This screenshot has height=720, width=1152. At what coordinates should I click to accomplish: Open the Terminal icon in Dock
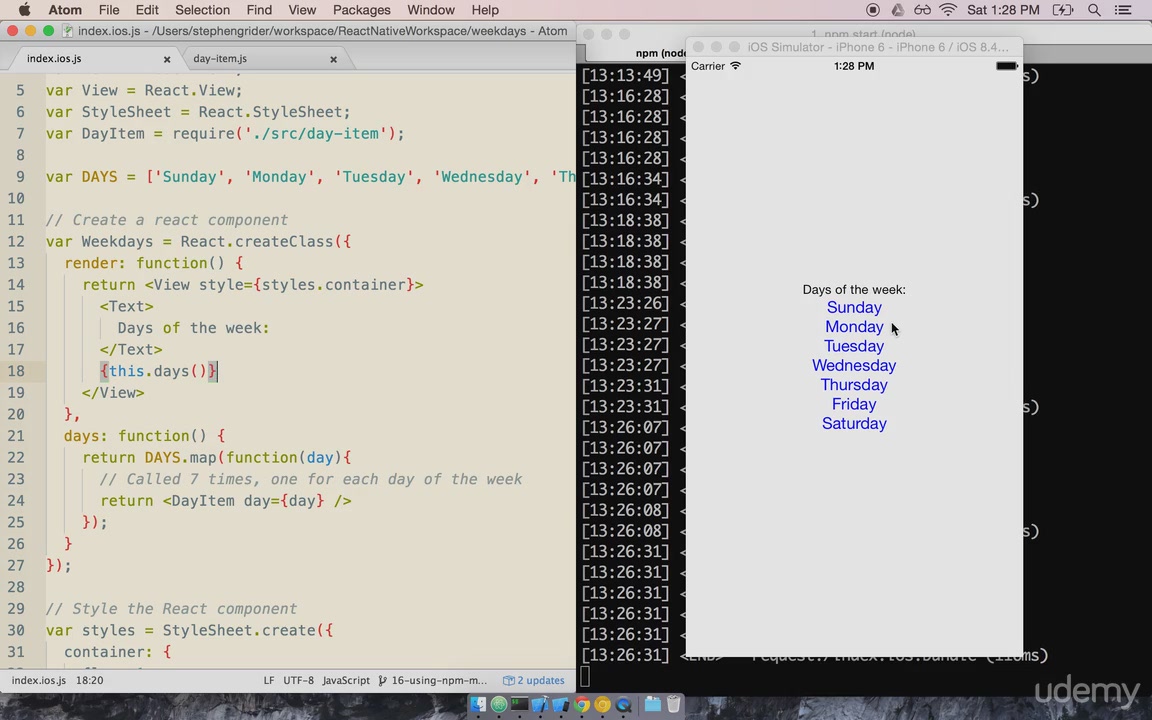pyautogui.click(x=519, y=705)
